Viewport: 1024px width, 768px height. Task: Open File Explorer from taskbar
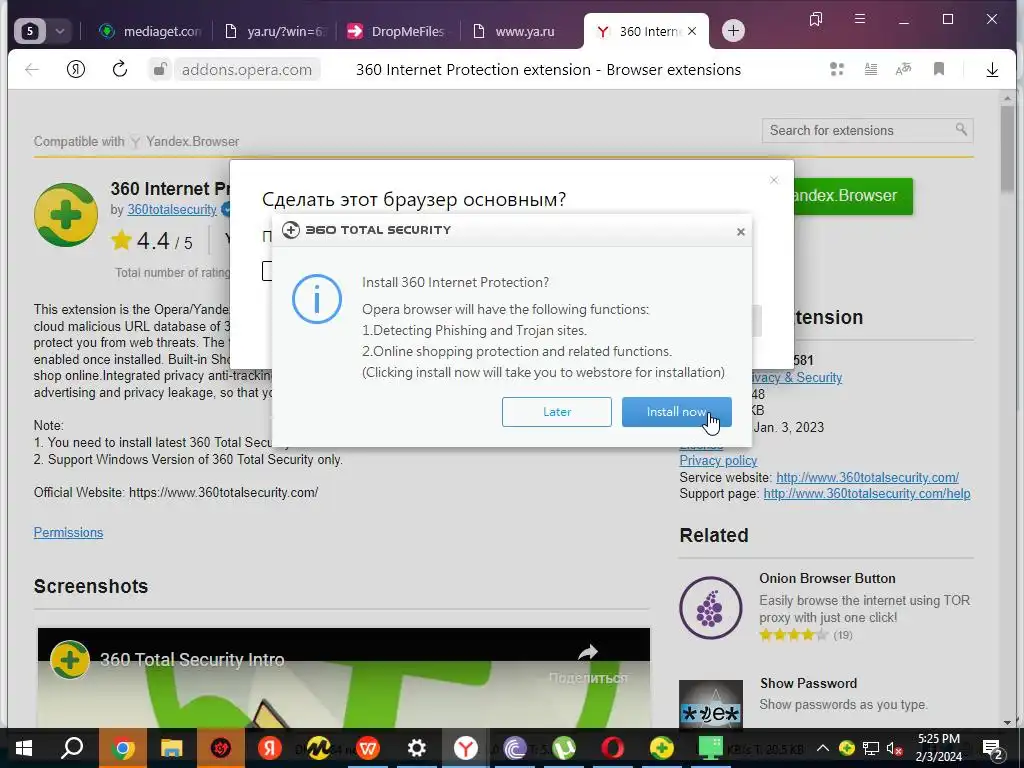click(171, 748)
